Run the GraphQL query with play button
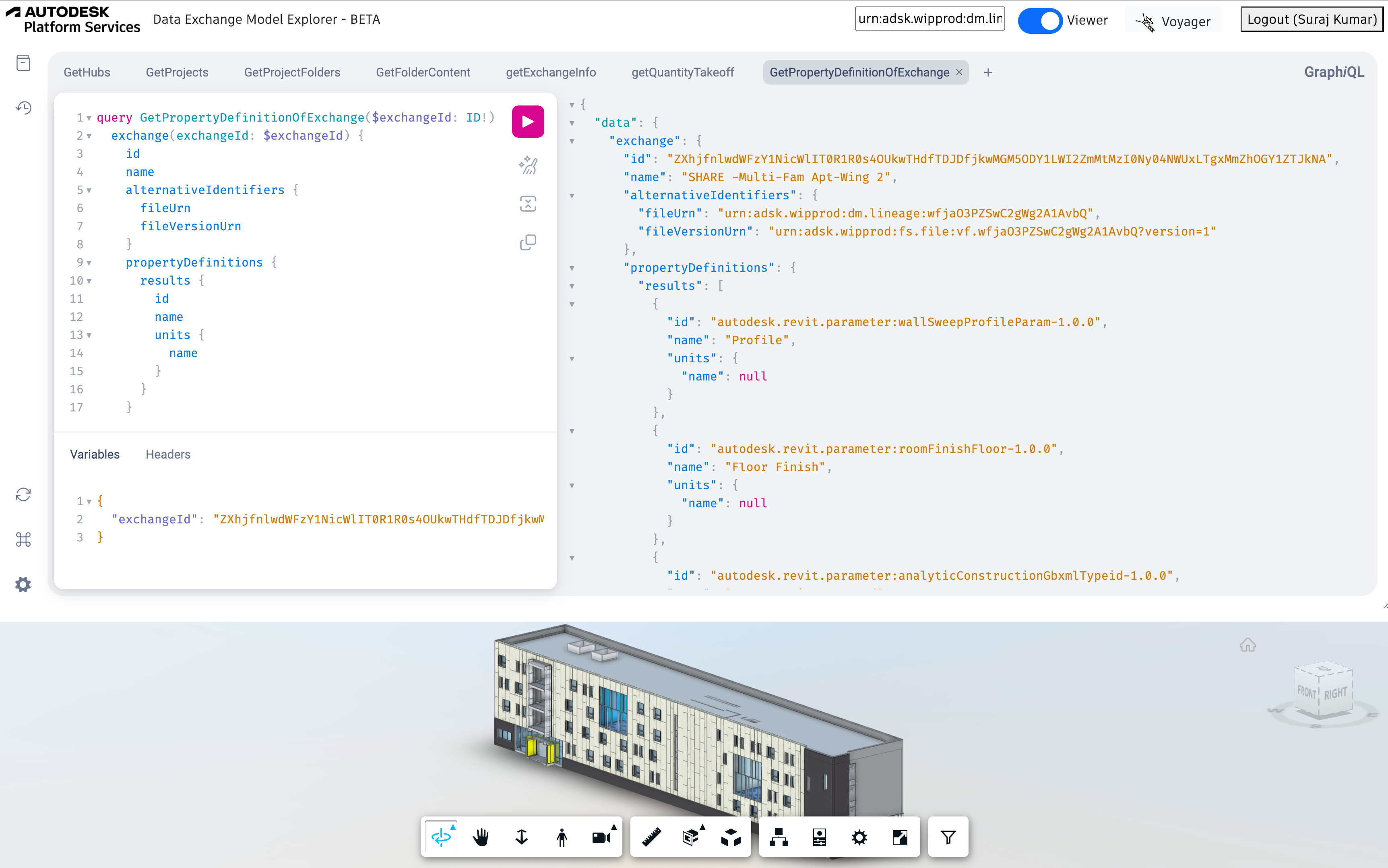 tap(527, 122)
